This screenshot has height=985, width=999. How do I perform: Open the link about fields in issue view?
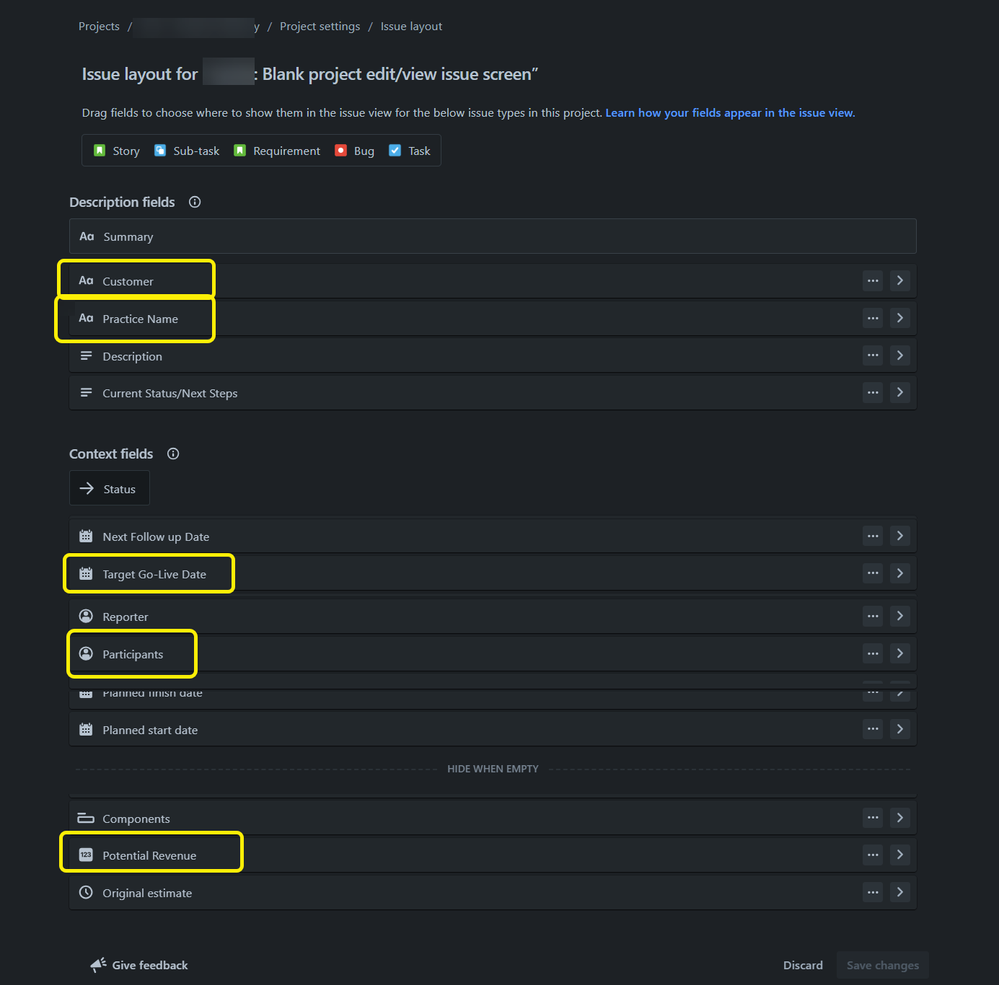729,112
